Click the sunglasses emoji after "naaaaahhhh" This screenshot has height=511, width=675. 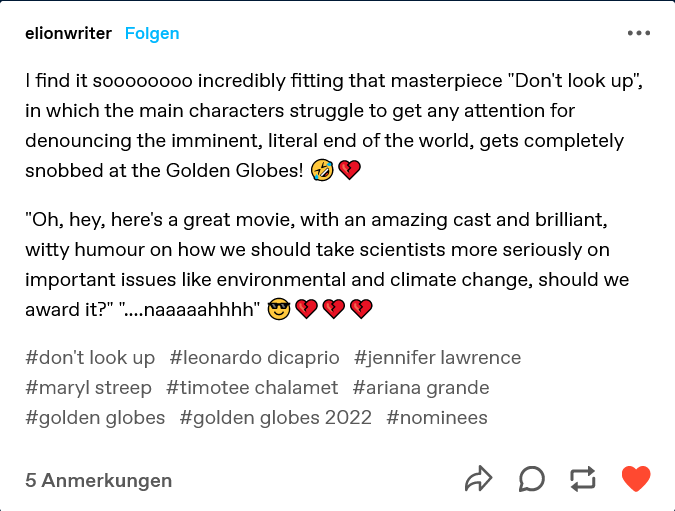click(278, 310)
